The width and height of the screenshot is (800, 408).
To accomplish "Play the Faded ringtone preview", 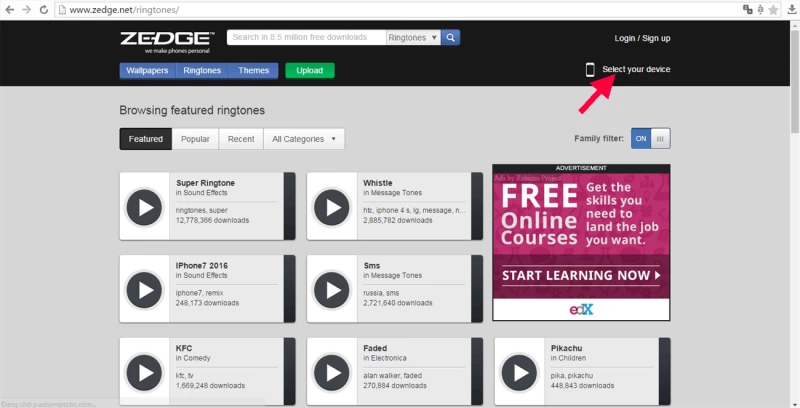I will coord(333,372).
